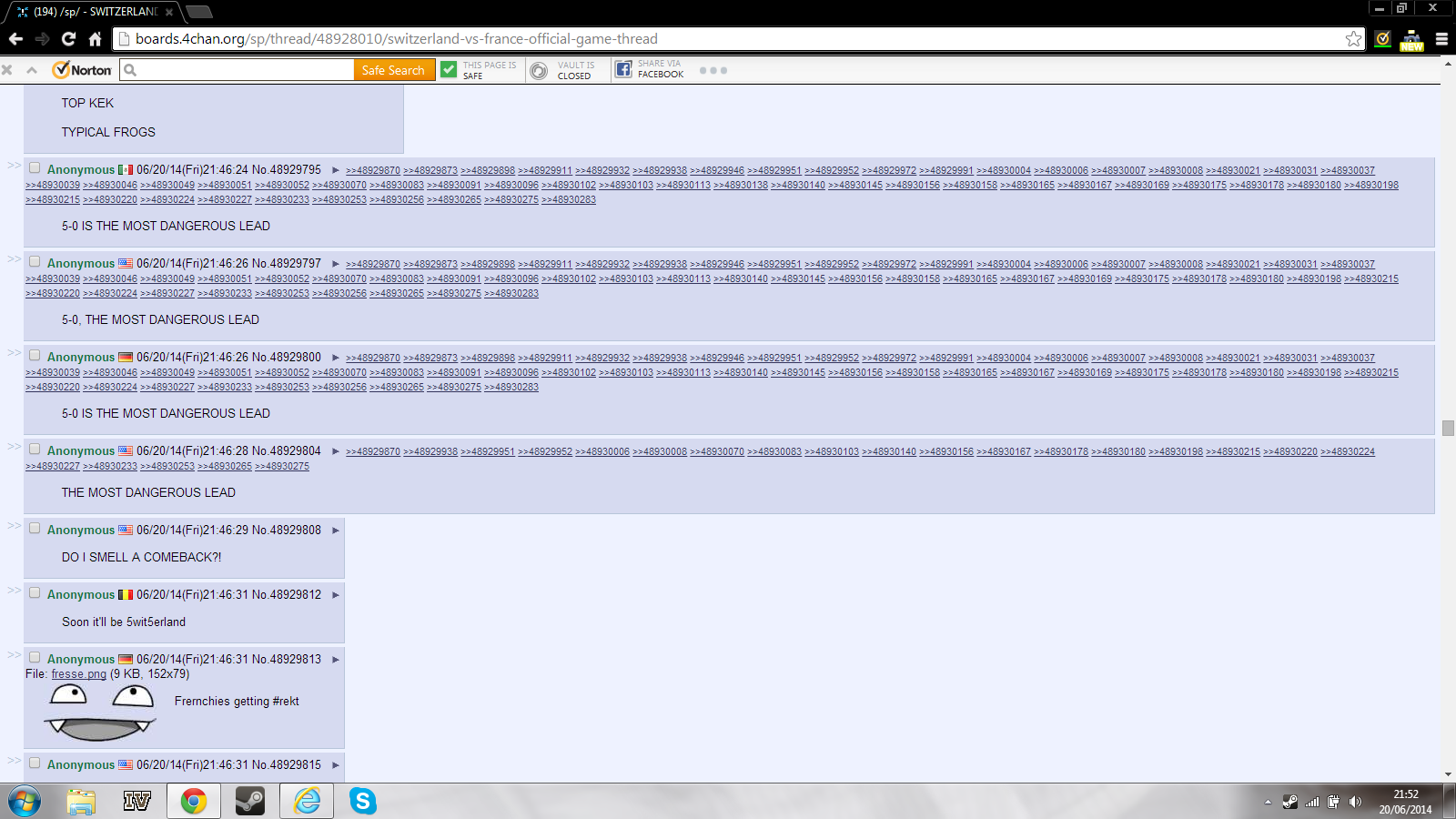Viewport: 1456px width, 819px height.
Task: Check the box for post No.48929800
Action: [x=35, y=356]
